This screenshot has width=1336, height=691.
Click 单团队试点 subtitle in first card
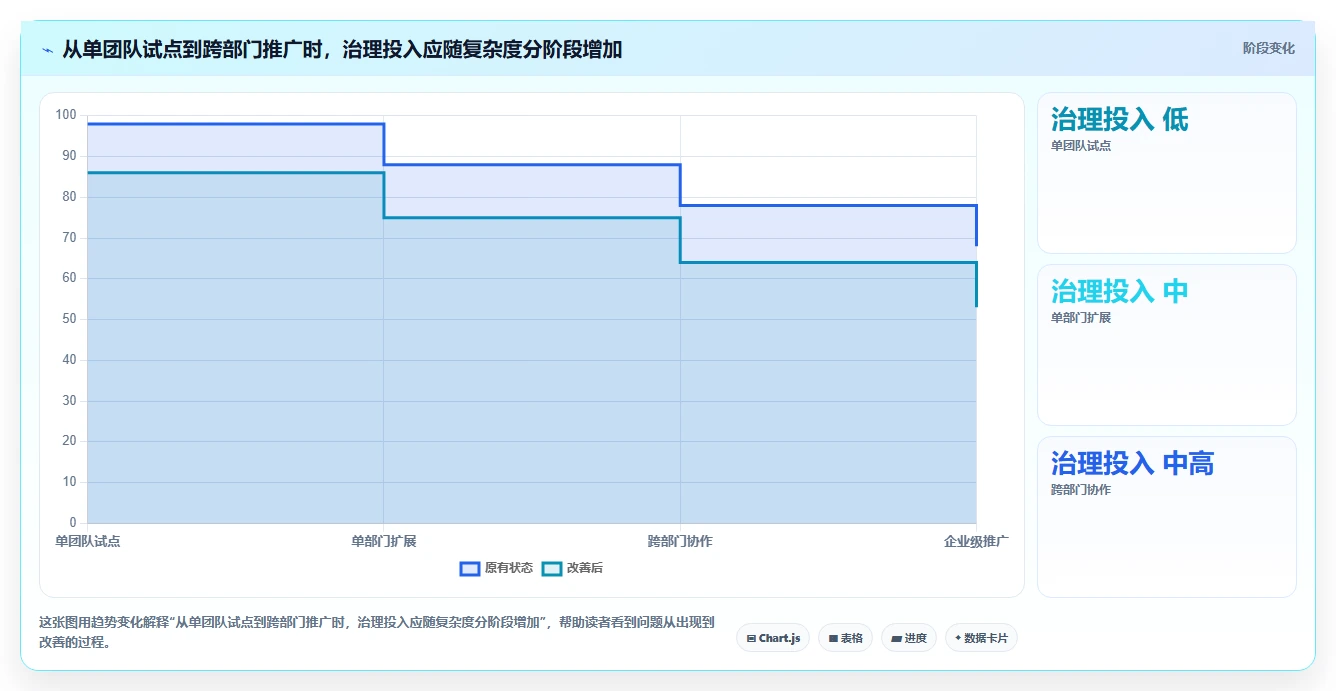[1081, 145]
